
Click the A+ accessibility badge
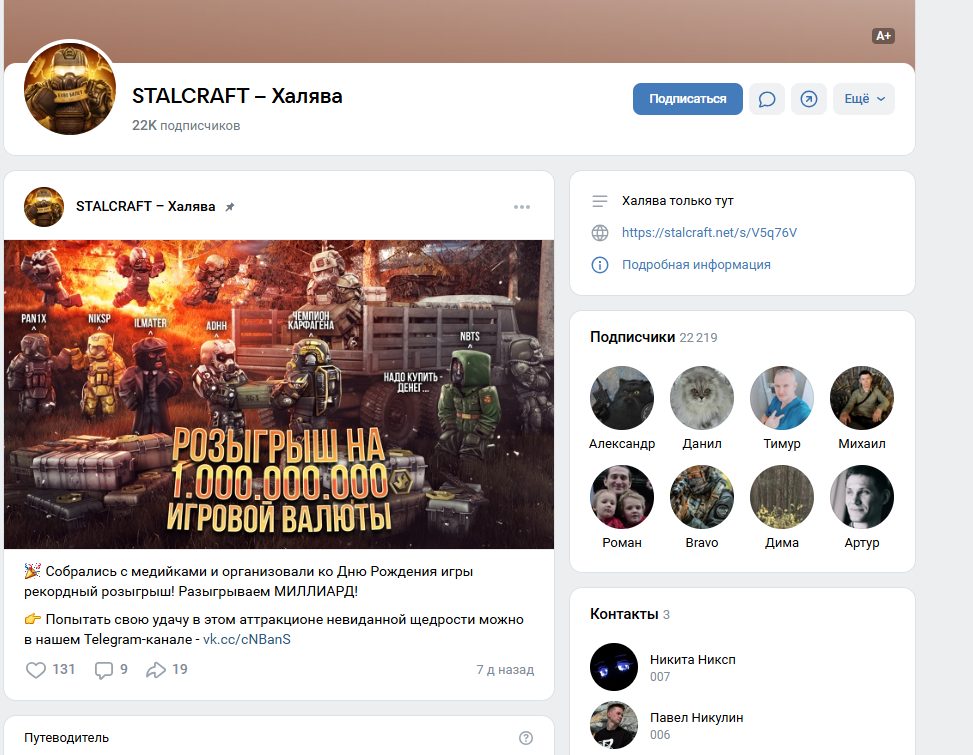click(x=883, y=36)
